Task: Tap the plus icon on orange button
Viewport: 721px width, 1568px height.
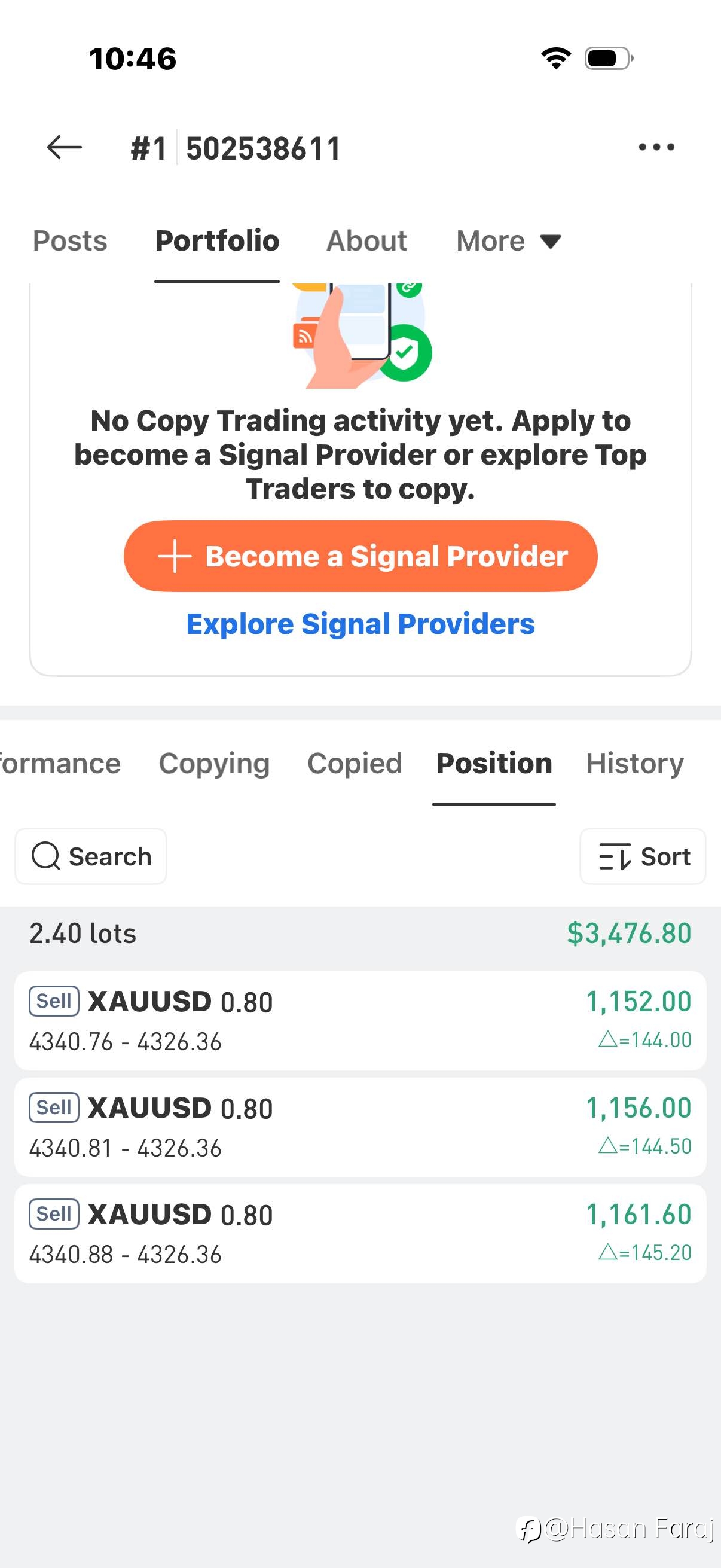Action: point(175,556)
